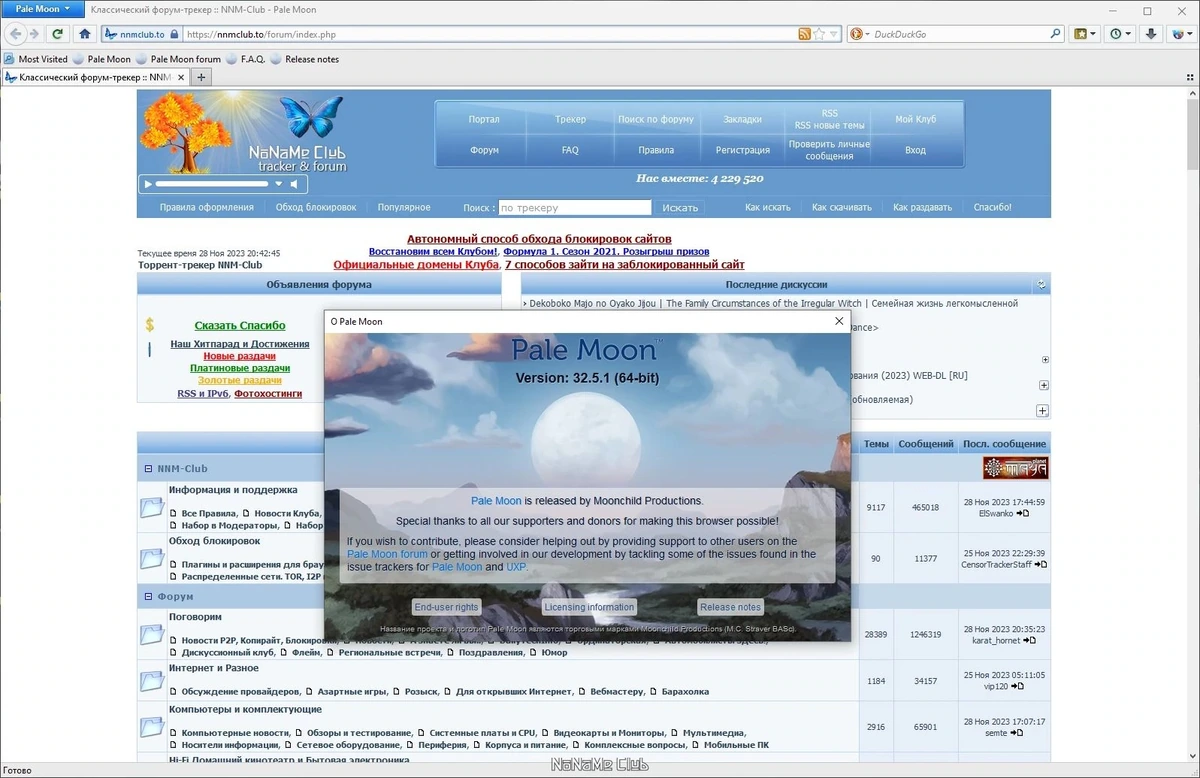Open the address bar history dropdown arrow

click(x=832, y=34)
